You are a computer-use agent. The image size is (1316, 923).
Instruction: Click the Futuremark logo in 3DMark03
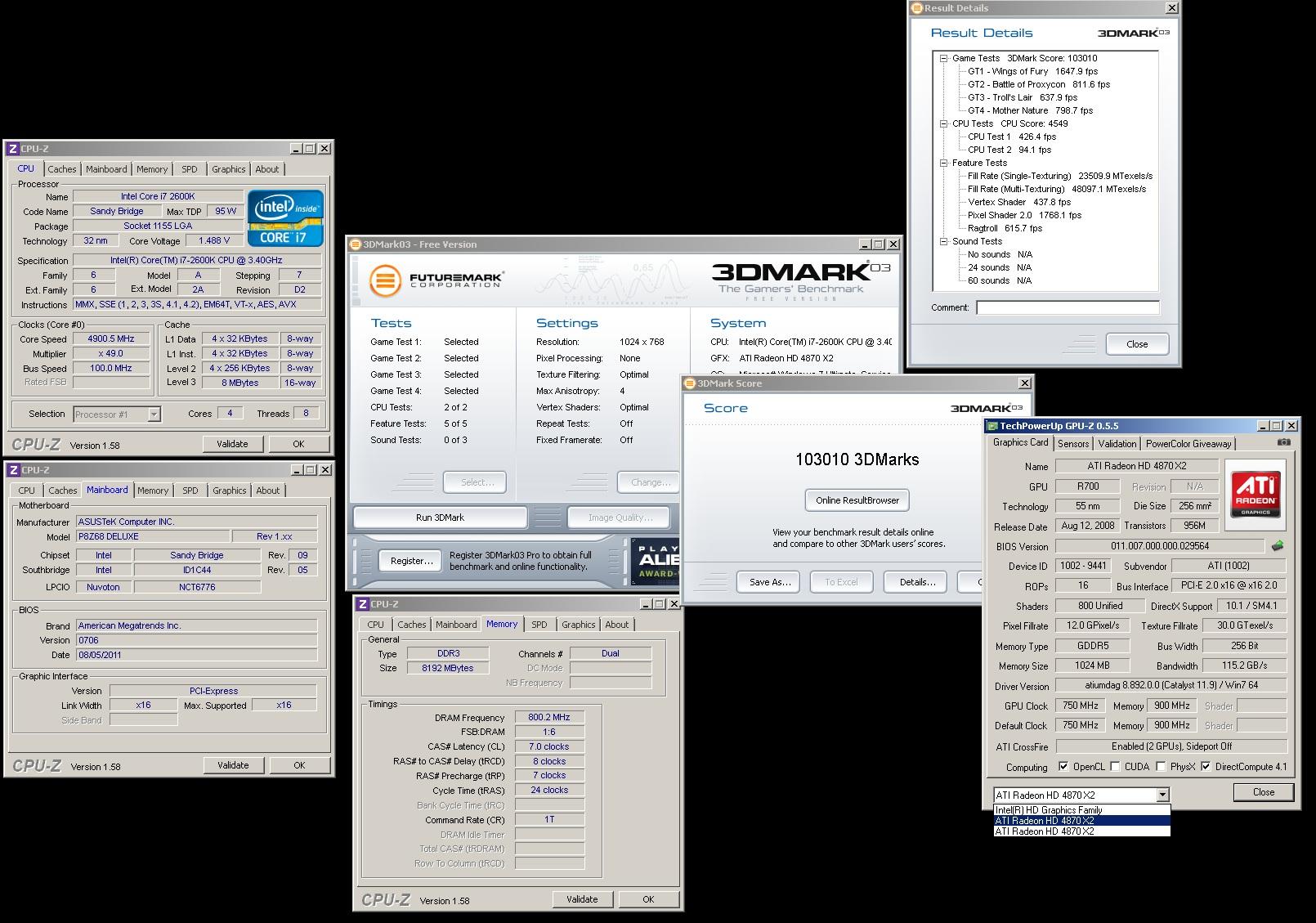tap(436, 280)
